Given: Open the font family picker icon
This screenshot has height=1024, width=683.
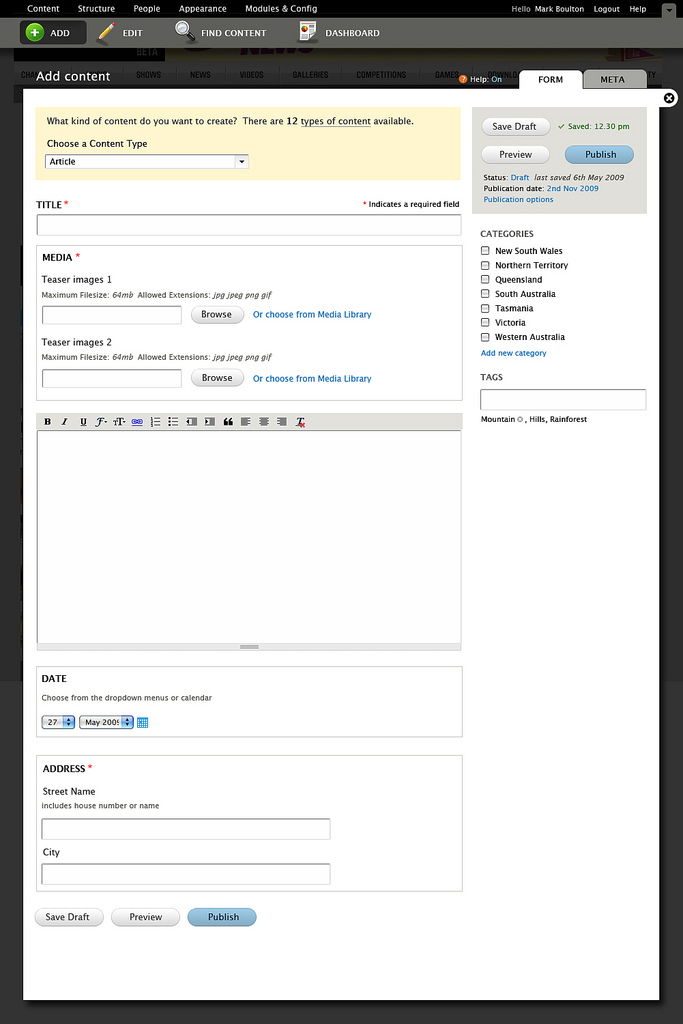Looking at the screenshot, I should (101, 422).
